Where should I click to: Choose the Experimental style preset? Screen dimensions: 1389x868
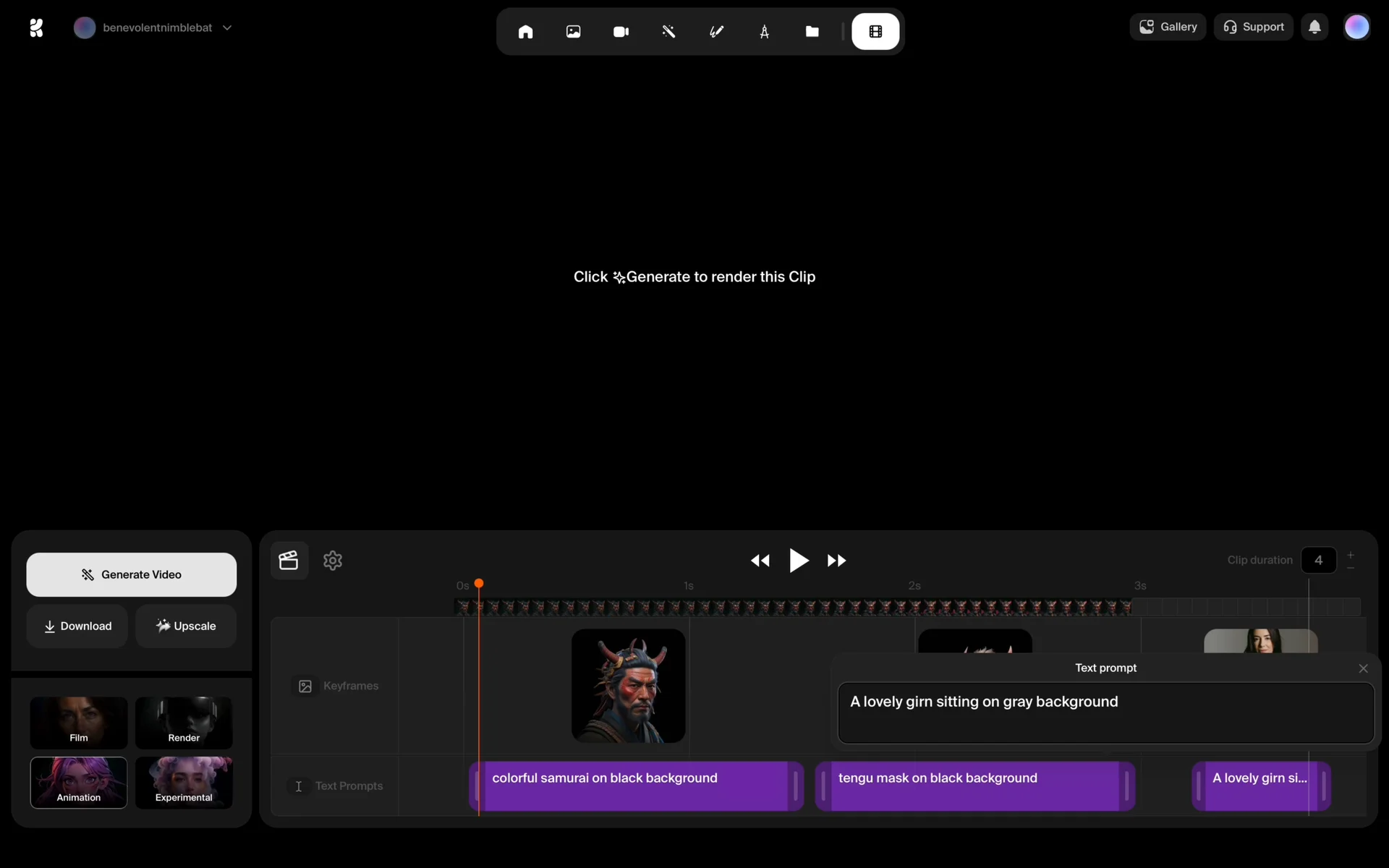click(x=184, y=783)
